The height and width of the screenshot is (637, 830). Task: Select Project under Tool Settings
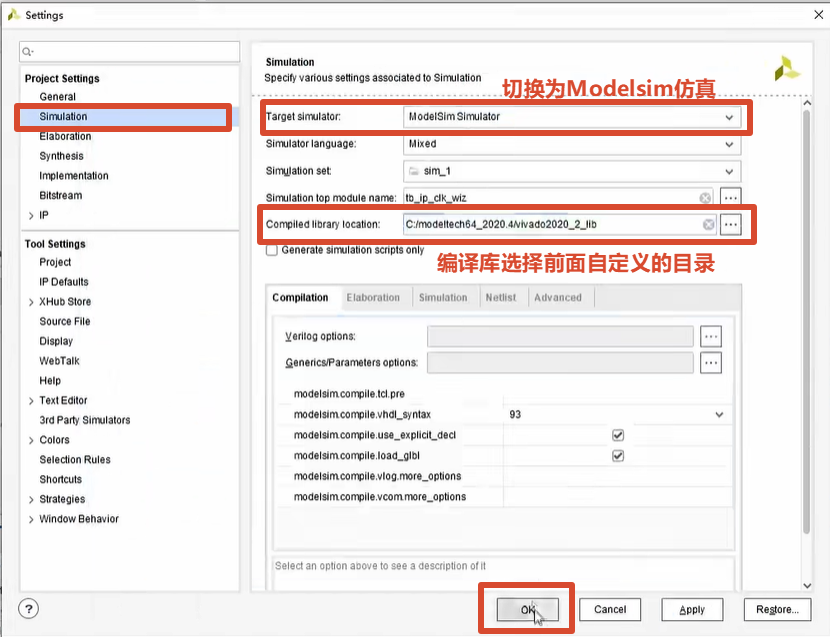(x=55, y=262)
